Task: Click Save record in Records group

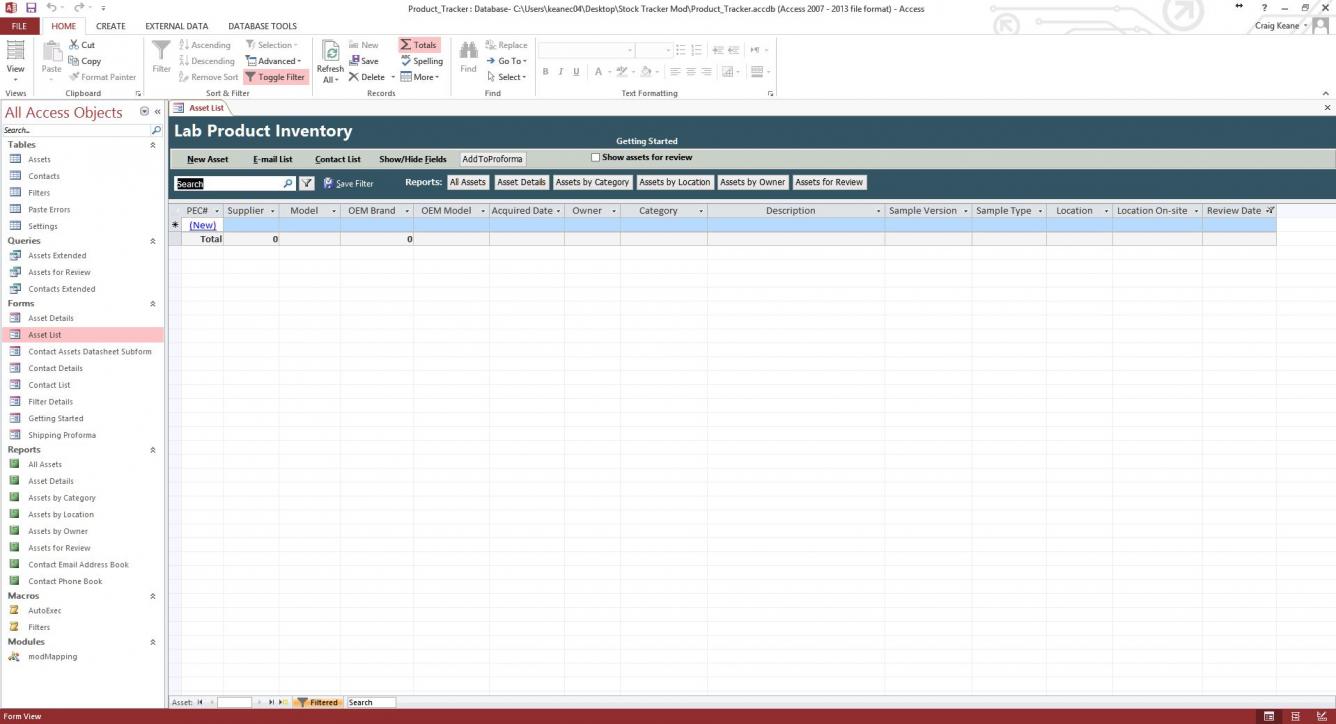Action: pyautogui.click(x=364, y=61)
